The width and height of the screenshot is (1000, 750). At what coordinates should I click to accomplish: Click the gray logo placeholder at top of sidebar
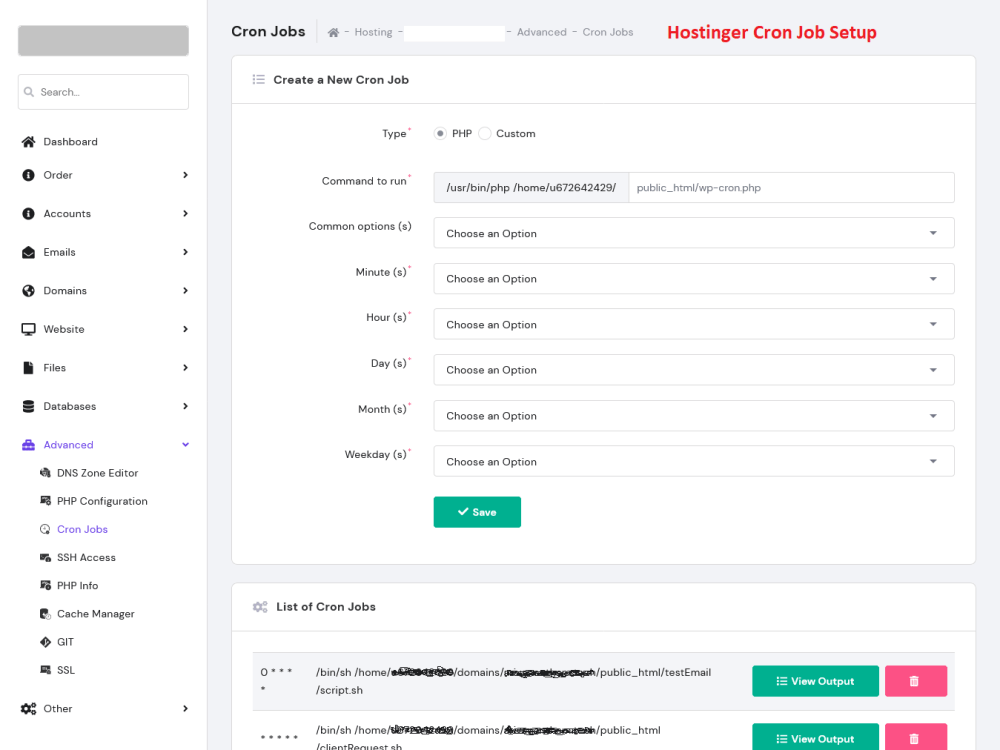103,41
